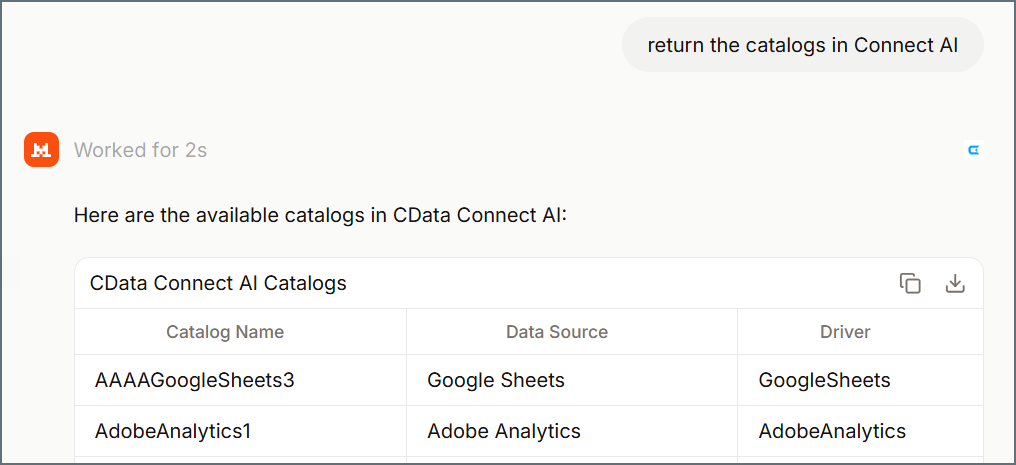Select the AdobeAnalytics1 catalog cell

pyautogui.click(x=173, y=431)
